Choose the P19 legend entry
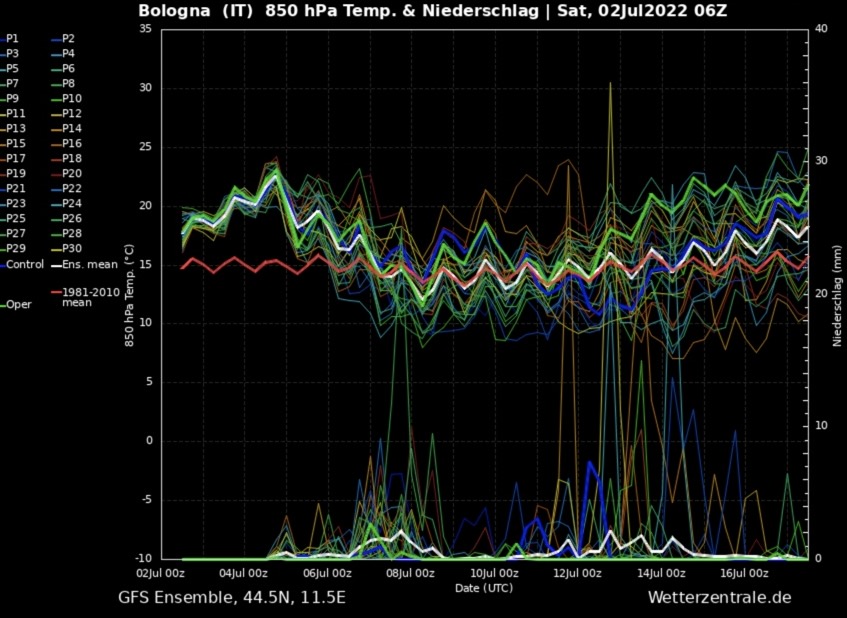This screenshot has width=847, height=618. tap(13, 173)
